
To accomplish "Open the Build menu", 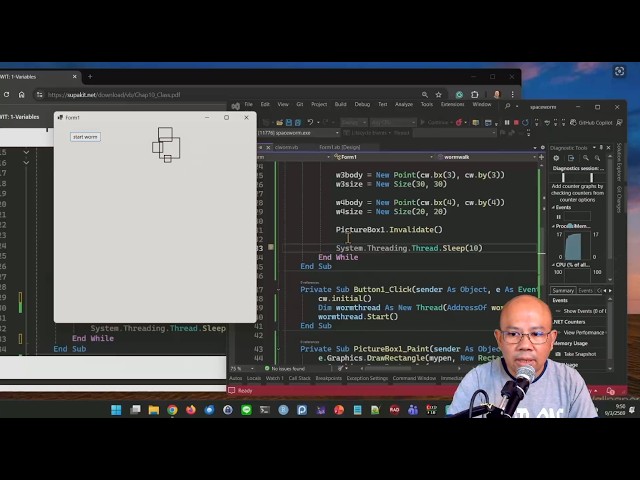I will (x=340, y=104).
